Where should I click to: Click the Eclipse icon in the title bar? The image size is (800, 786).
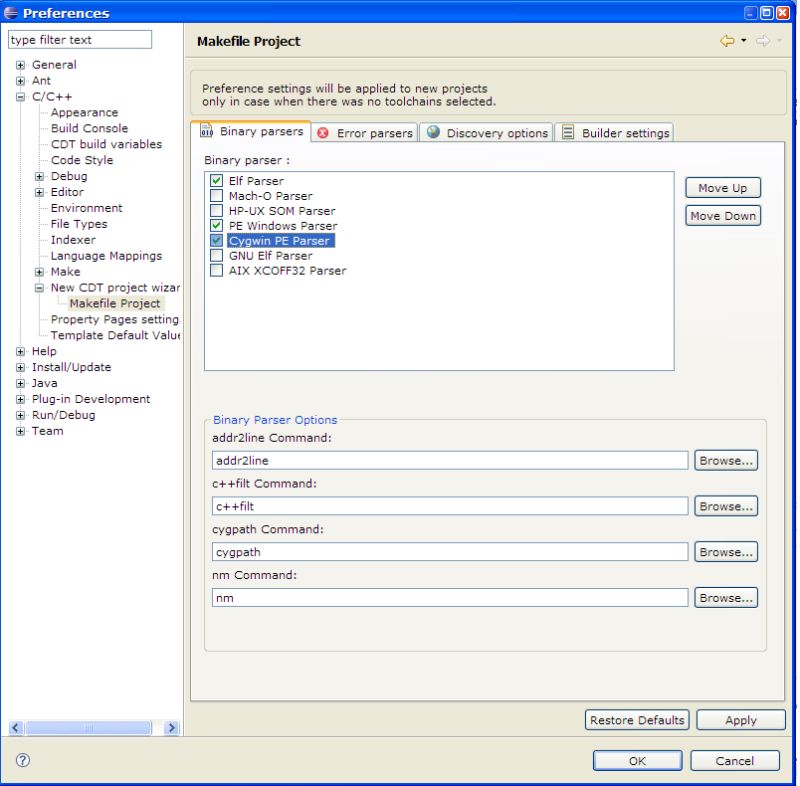click(x=10, y=12)
